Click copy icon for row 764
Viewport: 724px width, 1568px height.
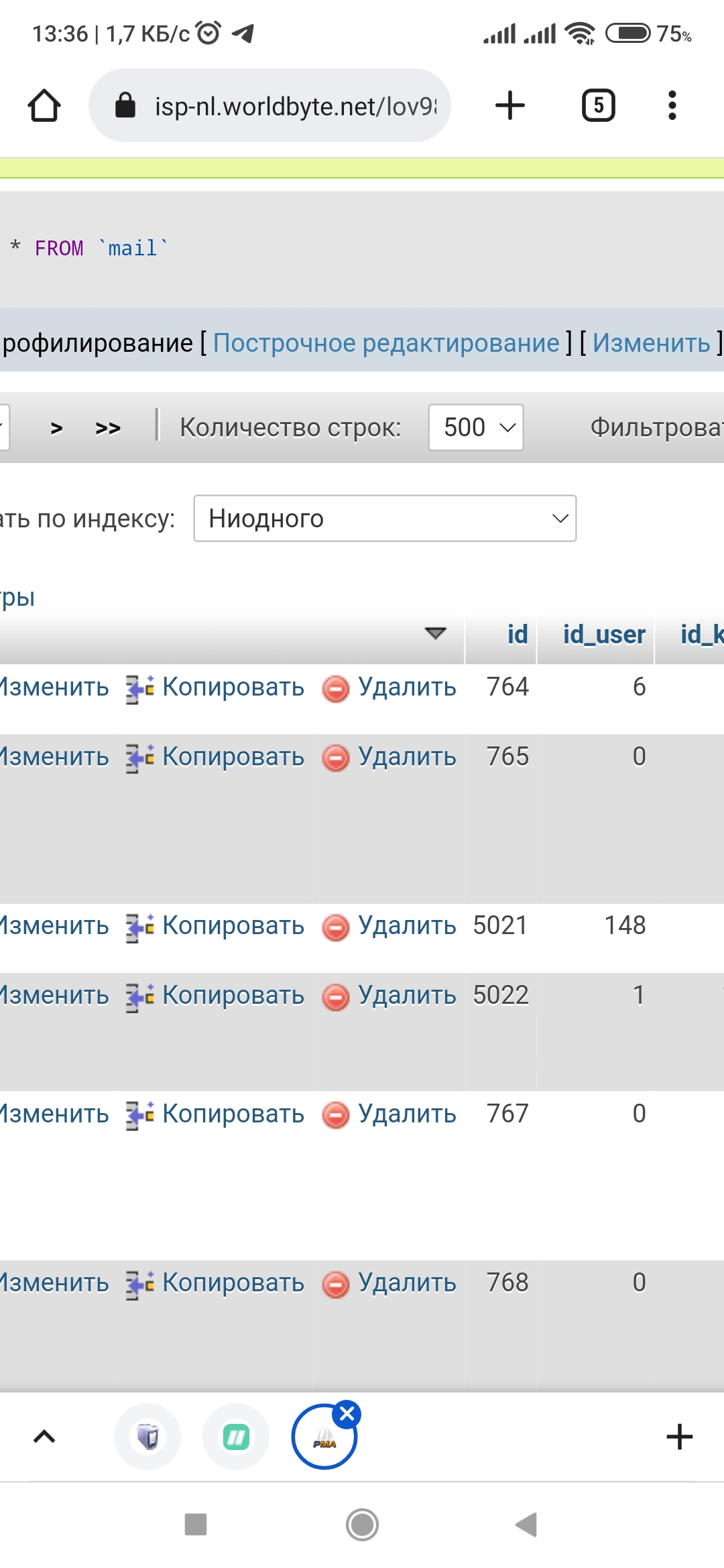pos(140,688)
